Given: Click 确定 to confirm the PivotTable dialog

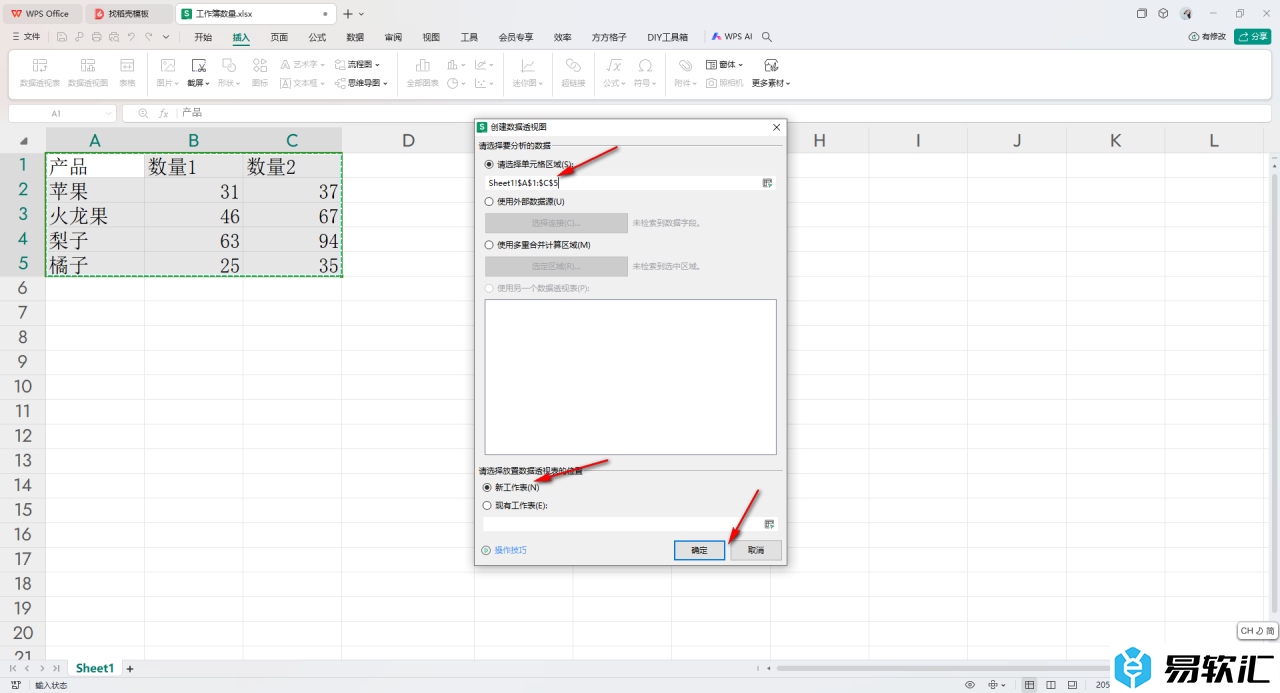Looking at the screenshot, I should coord(699,550).
